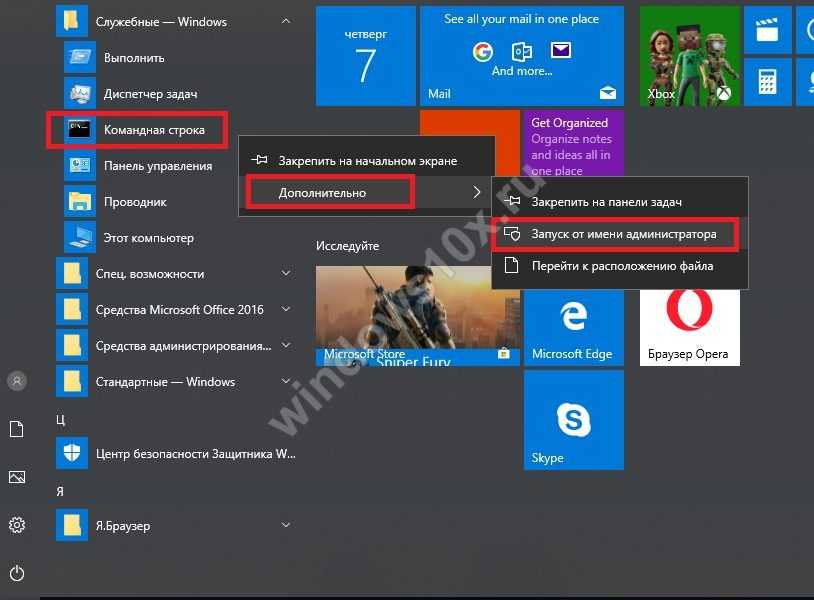Open the Movies & TV clapperboard tile
This screenshot has width=814, height=600.
click(767, 30)
